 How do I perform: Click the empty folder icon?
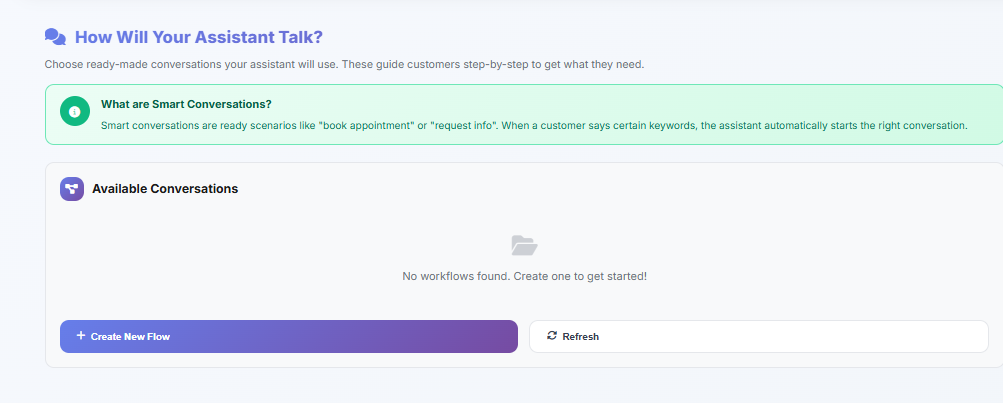coord(524,245)
